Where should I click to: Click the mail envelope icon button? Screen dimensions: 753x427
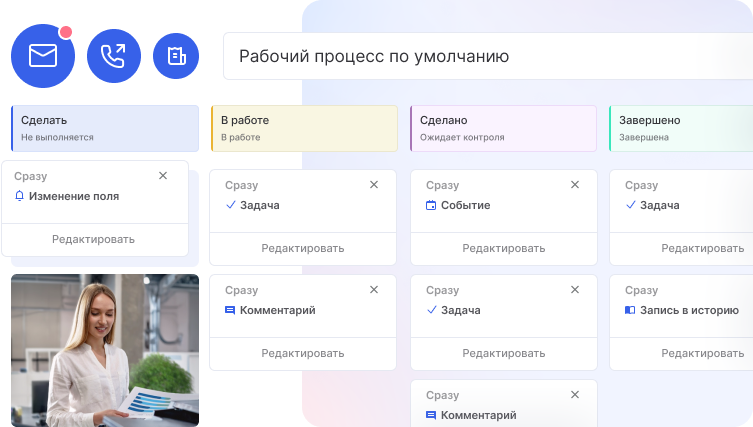coord(43,56)
